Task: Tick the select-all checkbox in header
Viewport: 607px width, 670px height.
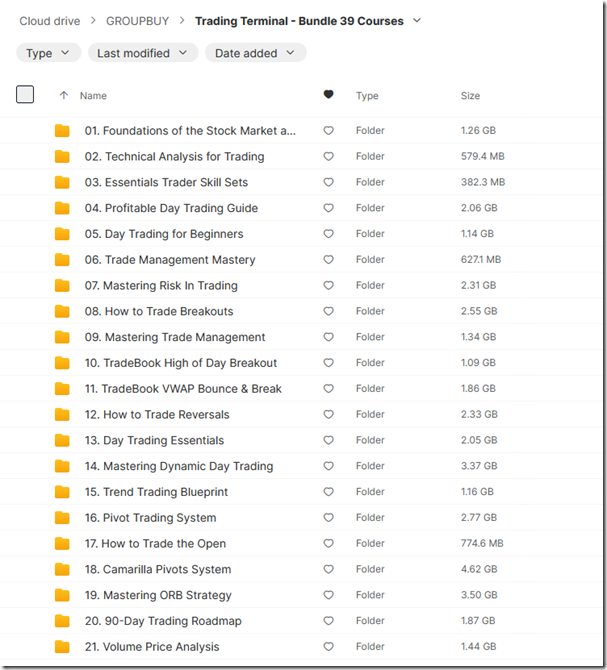Action: pos(25,94)
